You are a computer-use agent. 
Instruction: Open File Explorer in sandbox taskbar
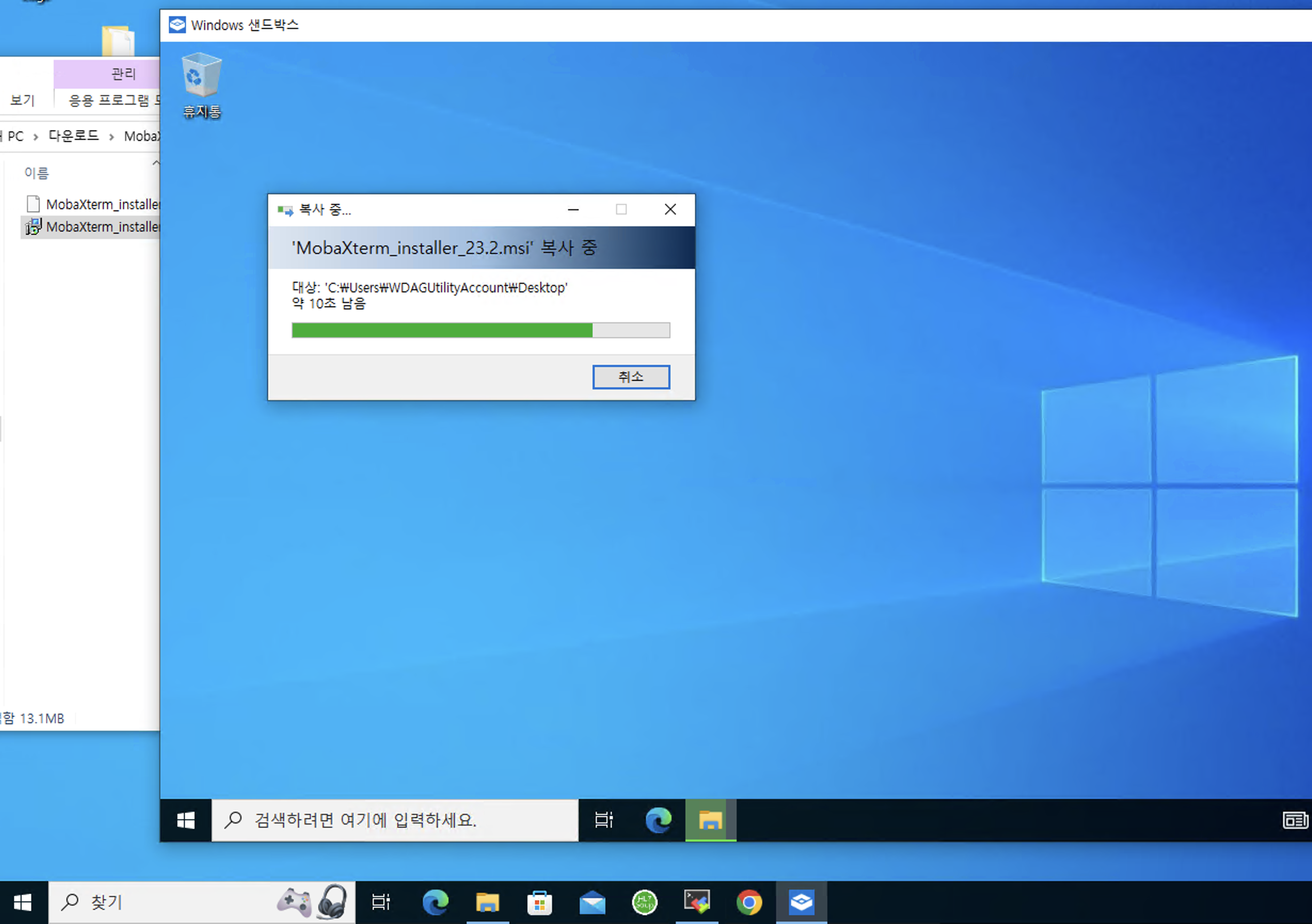[x=710, y=821]
